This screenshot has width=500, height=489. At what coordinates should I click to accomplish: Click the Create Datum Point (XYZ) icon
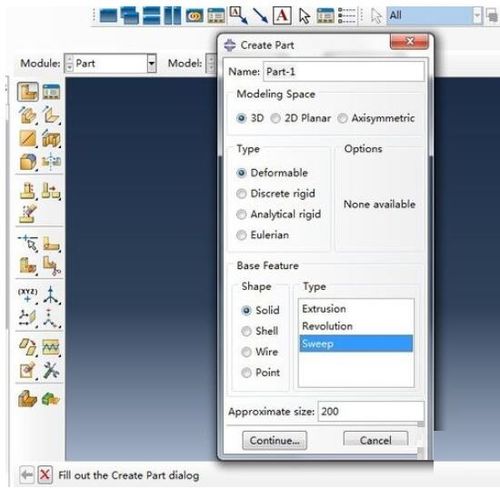(28, 295)
